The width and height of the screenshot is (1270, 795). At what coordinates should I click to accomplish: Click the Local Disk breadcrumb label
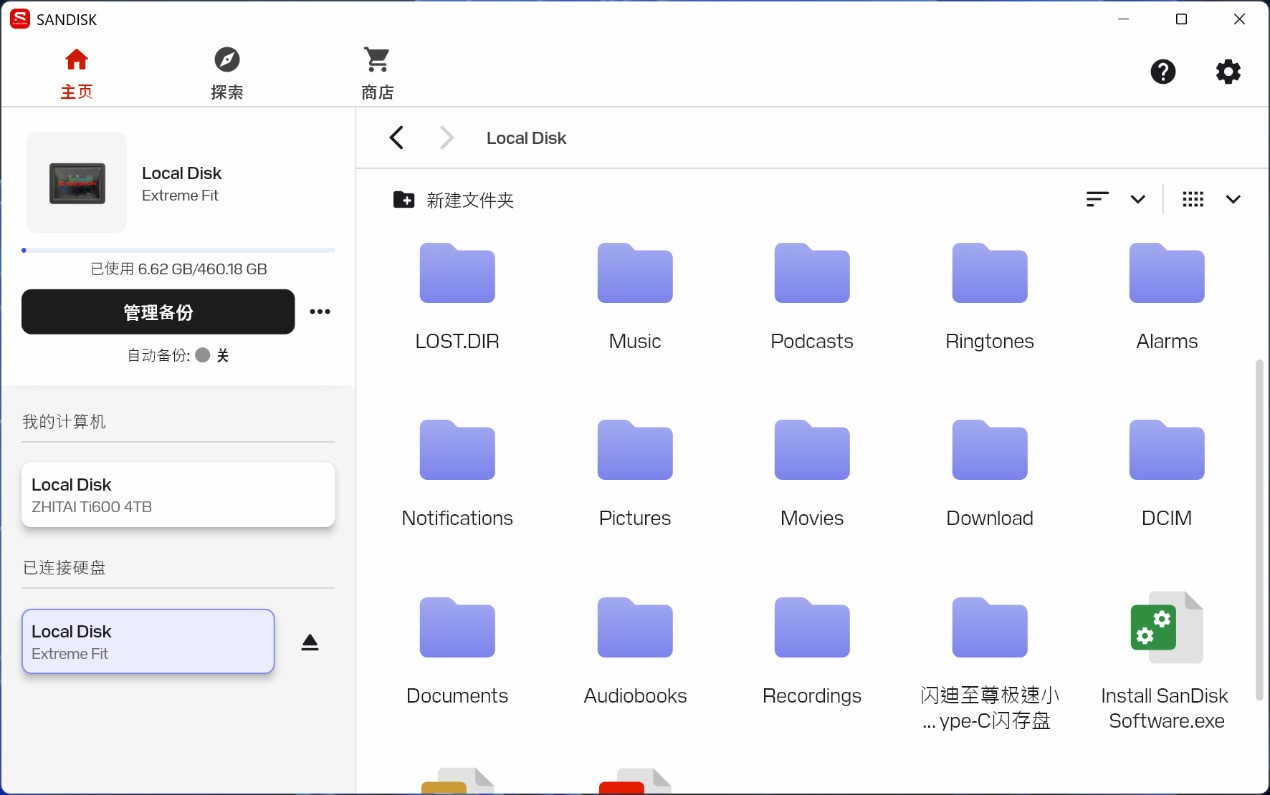[526, 138]
